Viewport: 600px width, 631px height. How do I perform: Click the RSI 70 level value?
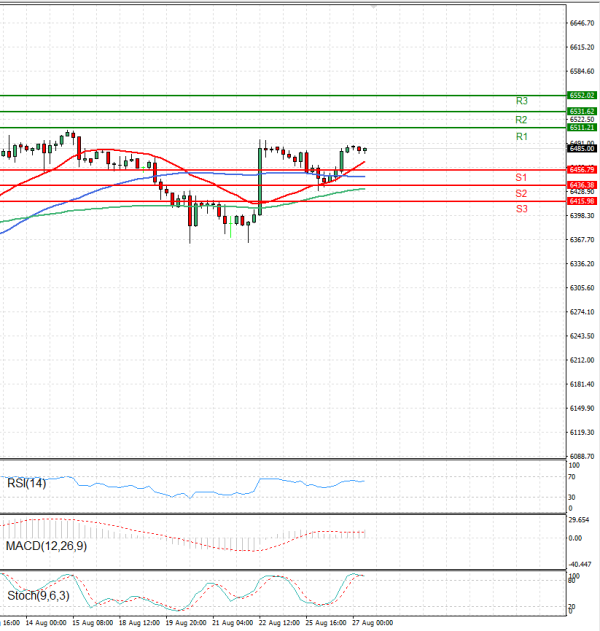pyautogui.click(x=571, y=477)
